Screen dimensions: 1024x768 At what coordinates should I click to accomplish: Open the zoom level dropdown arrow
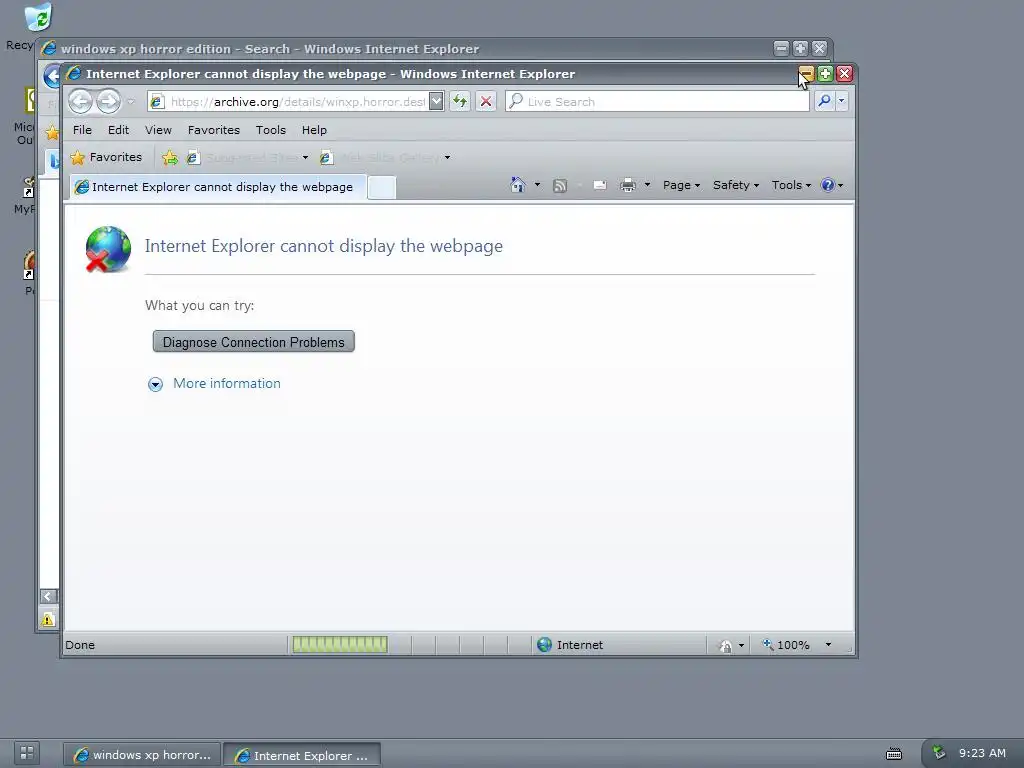(828, 645)
